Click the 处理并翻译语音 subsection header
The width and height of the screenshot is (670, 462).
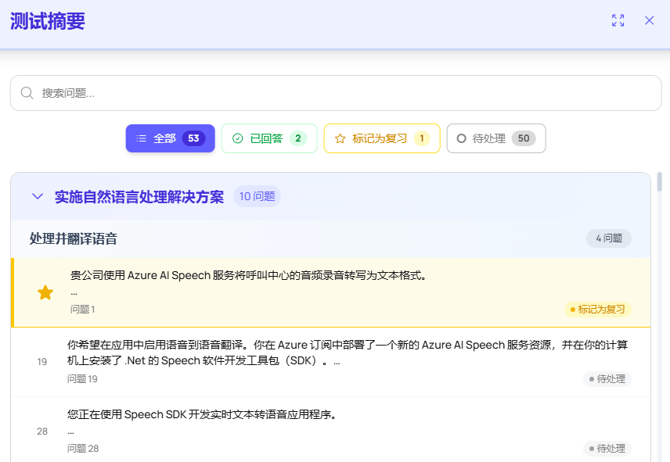(x=74, y=239)
